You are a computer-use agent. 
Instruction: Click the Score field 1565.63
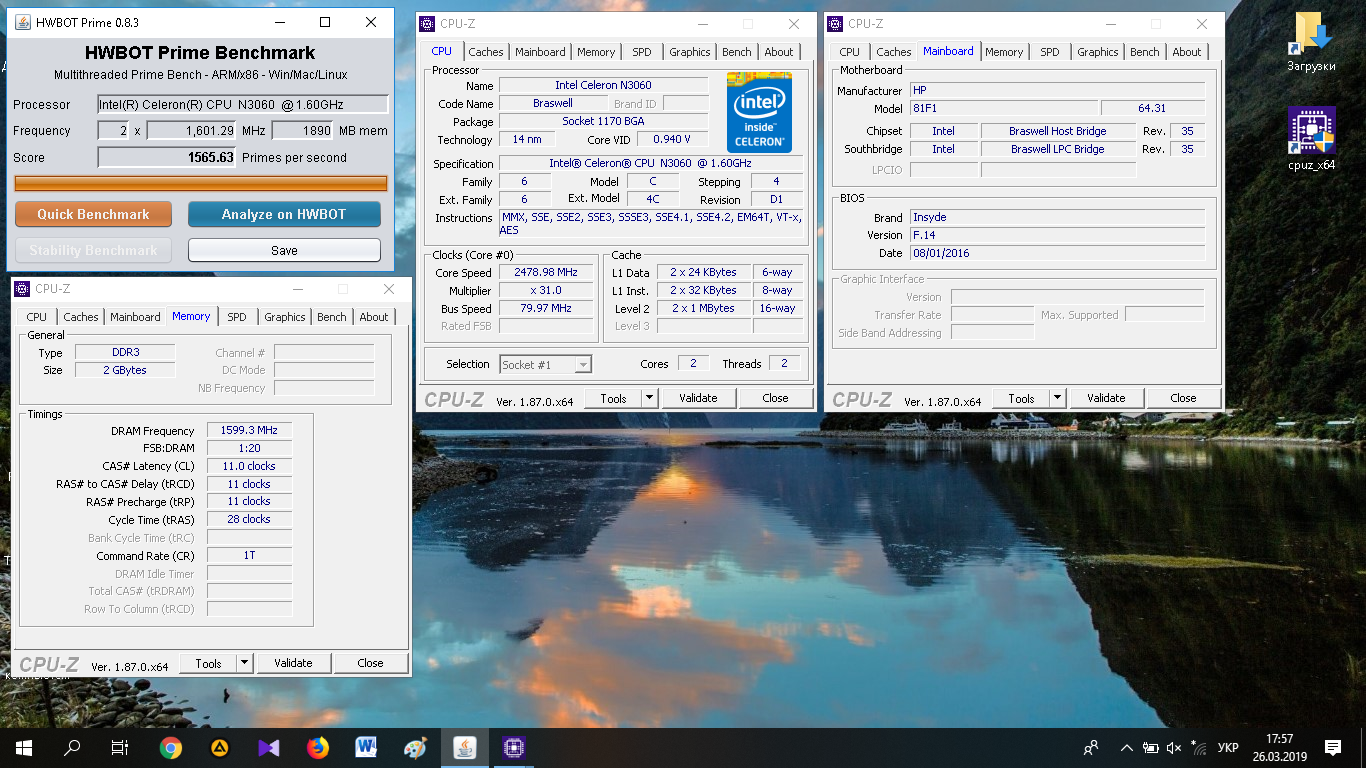[x=167, y=157]
